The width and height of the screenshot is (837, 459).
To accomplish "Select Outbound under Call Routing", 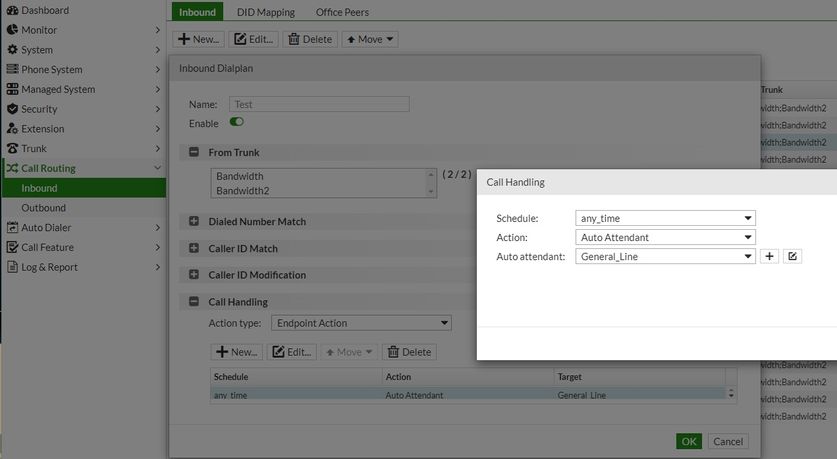I will [84, 208].
